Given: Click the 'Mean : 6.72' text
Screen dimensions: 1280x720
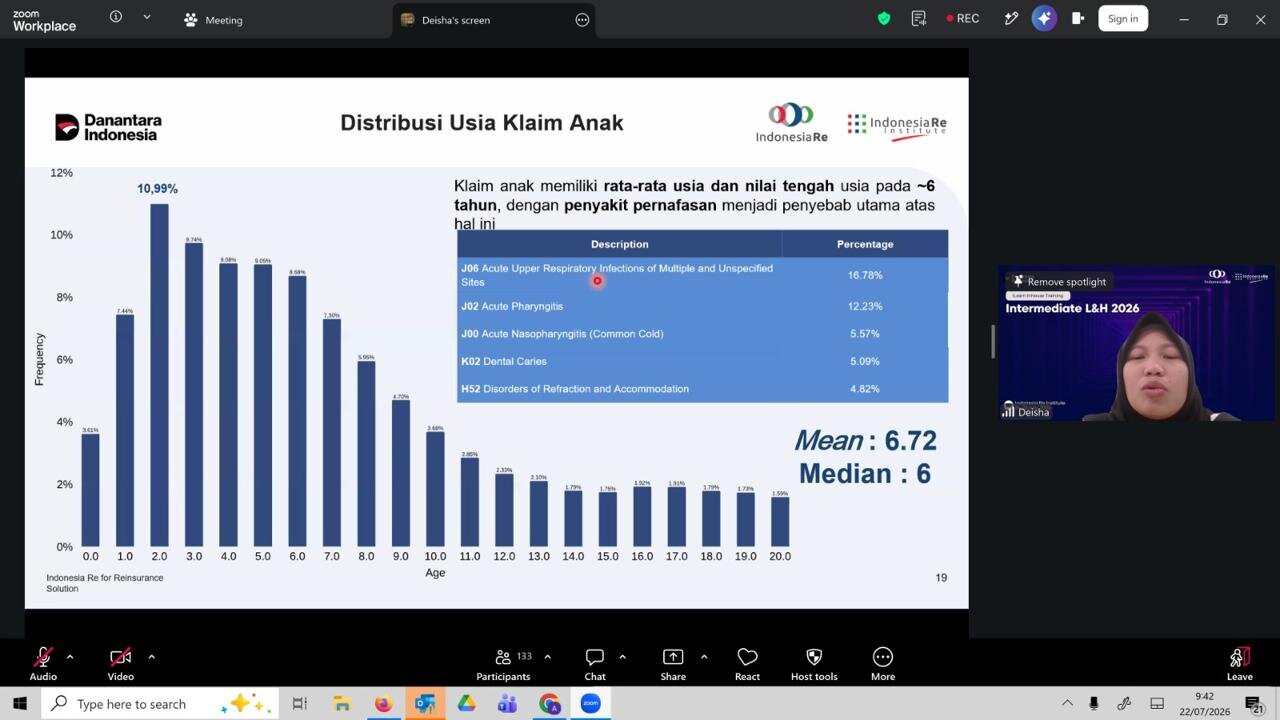Looking at the screenshot, I should point(865,441).
